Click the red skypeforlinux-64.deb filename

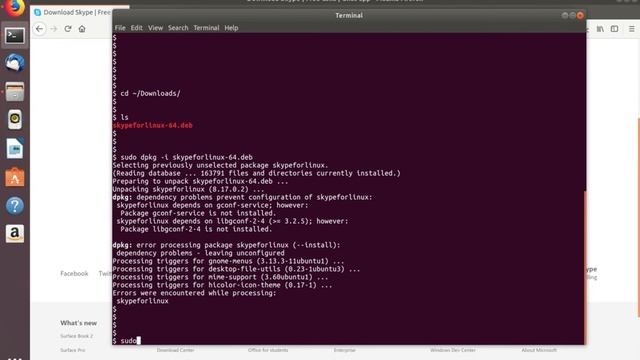(x=153, y=125)
